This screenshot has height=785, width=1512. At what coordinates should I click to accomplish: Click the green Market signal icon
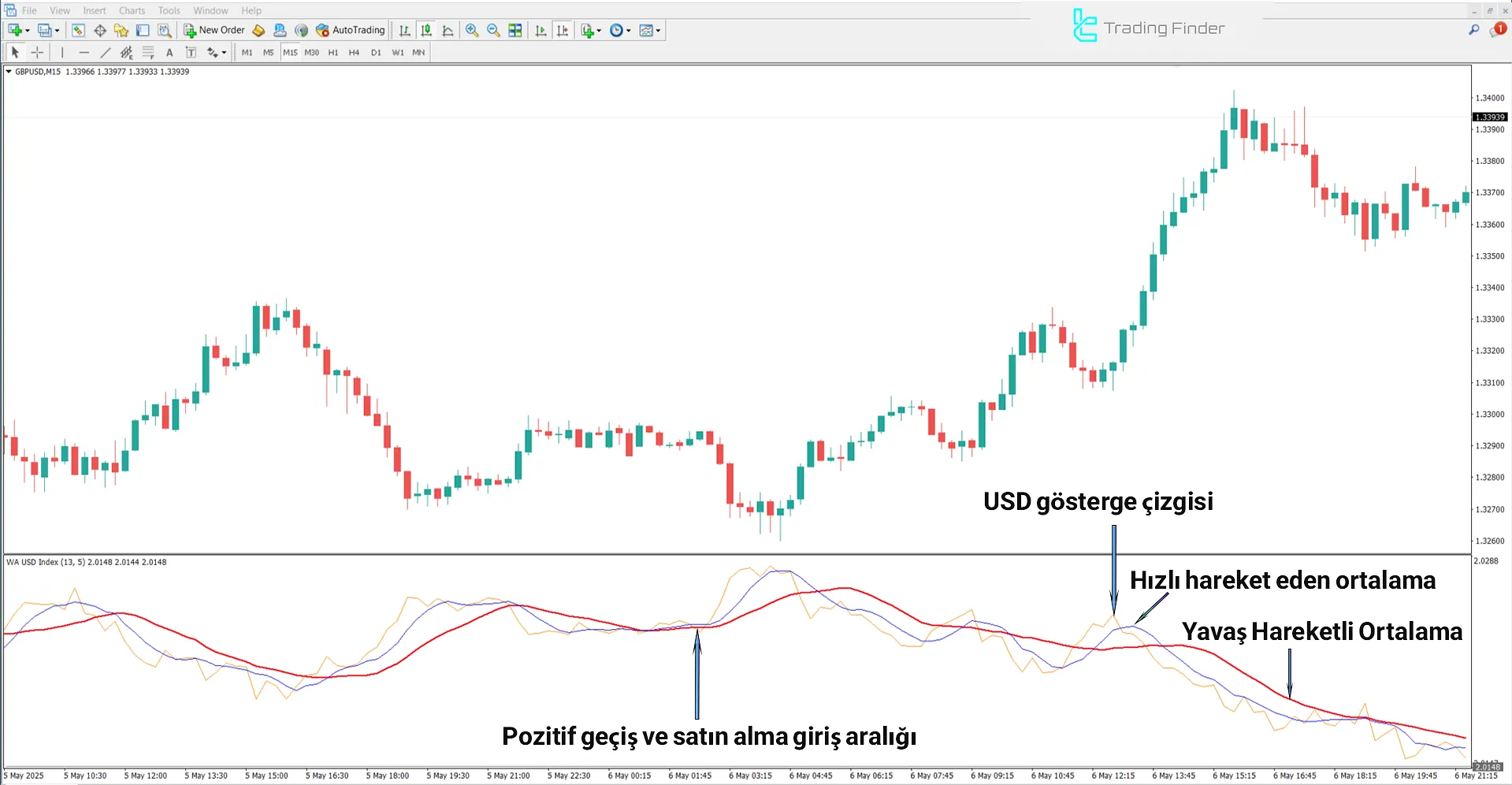[x=301, y=30]
